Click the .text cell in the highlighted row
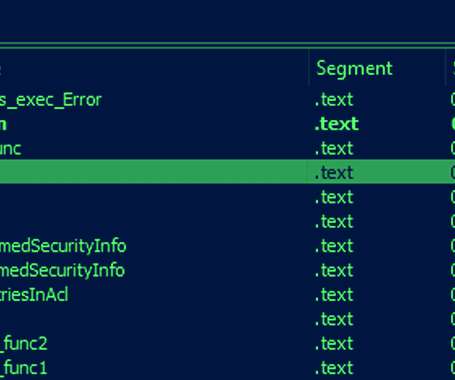455x380 pixels. [334, 173]
